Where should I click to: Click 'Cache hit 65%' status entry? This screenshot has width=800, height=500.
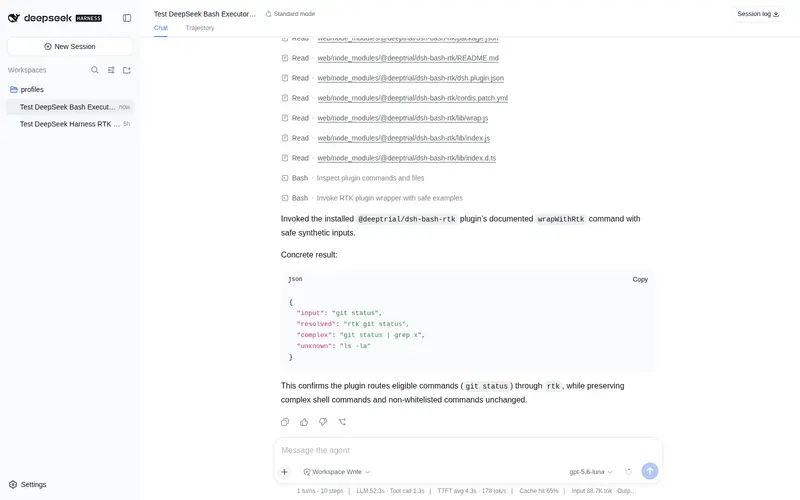(539, 491)
